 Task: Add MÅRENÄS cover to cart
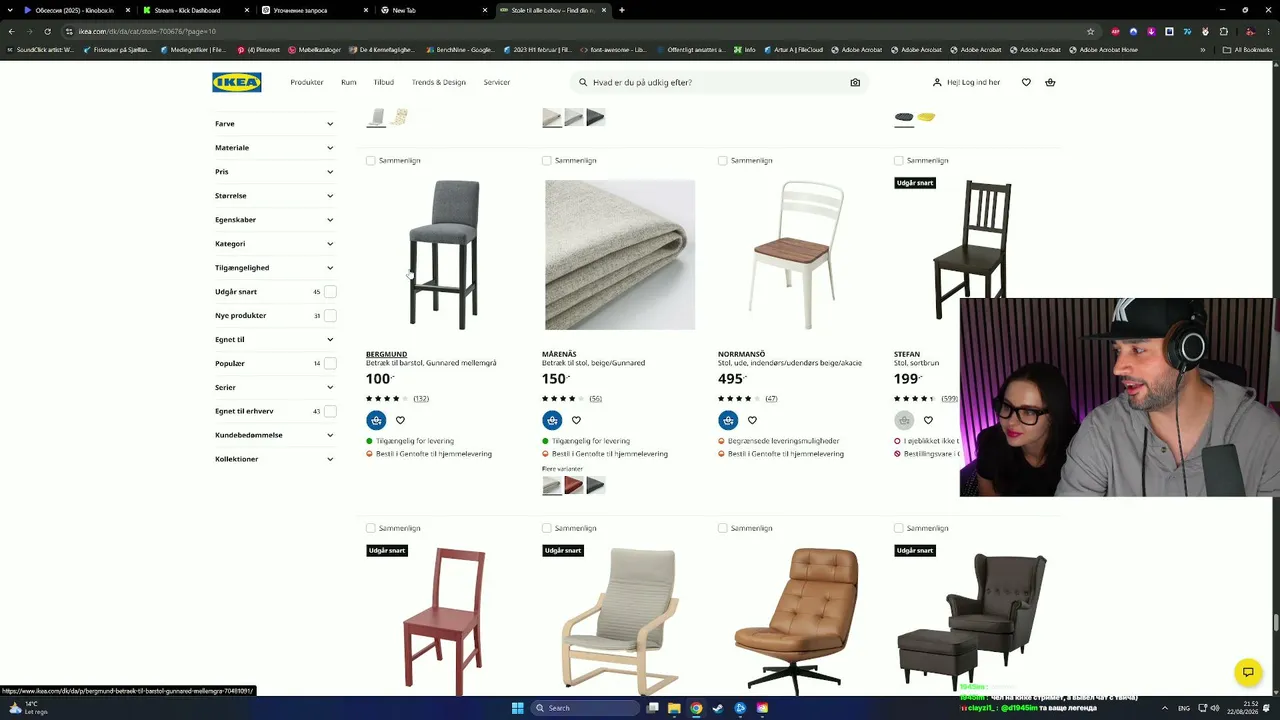coord(552,420)
